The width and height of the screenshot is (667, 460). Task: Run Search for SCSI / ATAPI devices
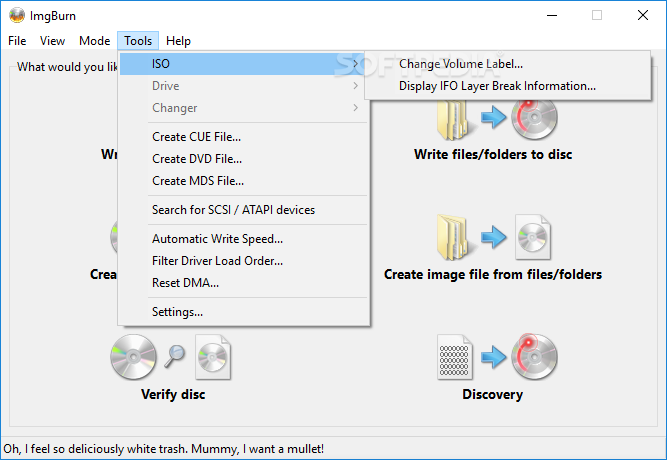coord(244,210)
